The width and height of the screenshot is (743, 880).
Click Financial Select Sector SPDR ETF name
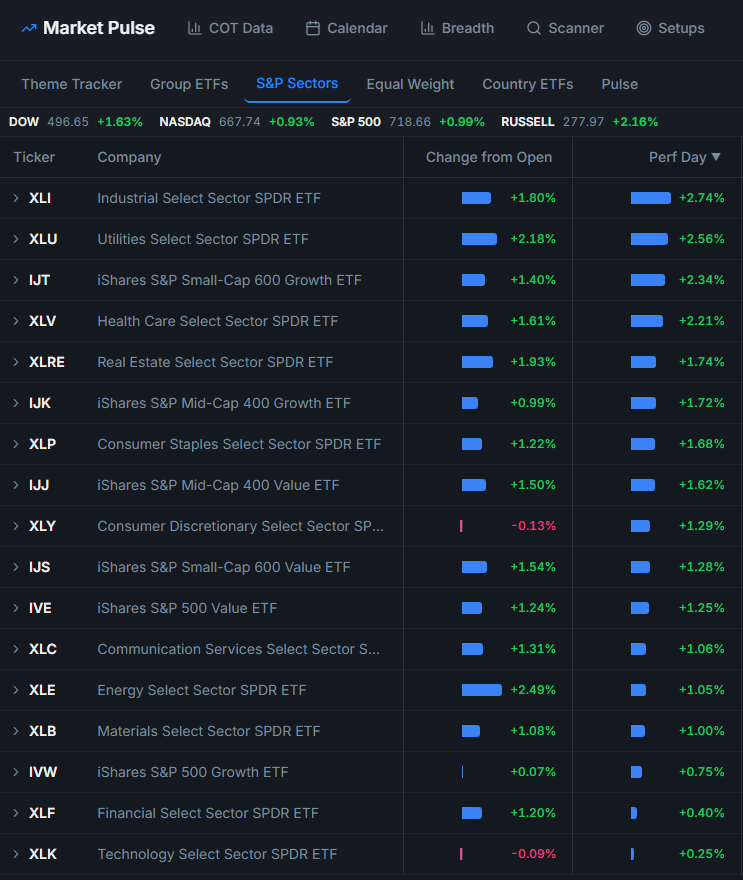[208, 813]
